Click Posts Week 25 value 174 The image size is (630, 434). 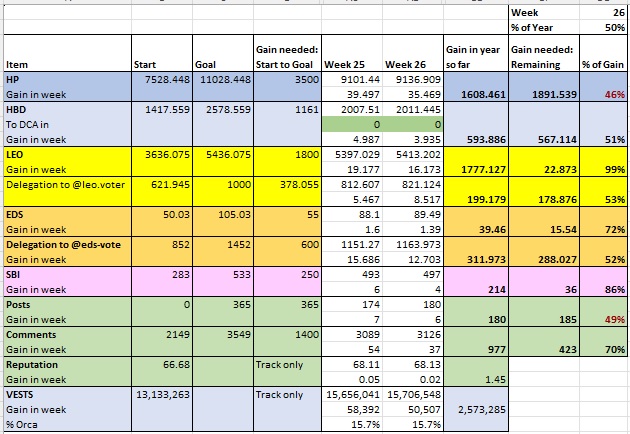click(x=352, y=305)
